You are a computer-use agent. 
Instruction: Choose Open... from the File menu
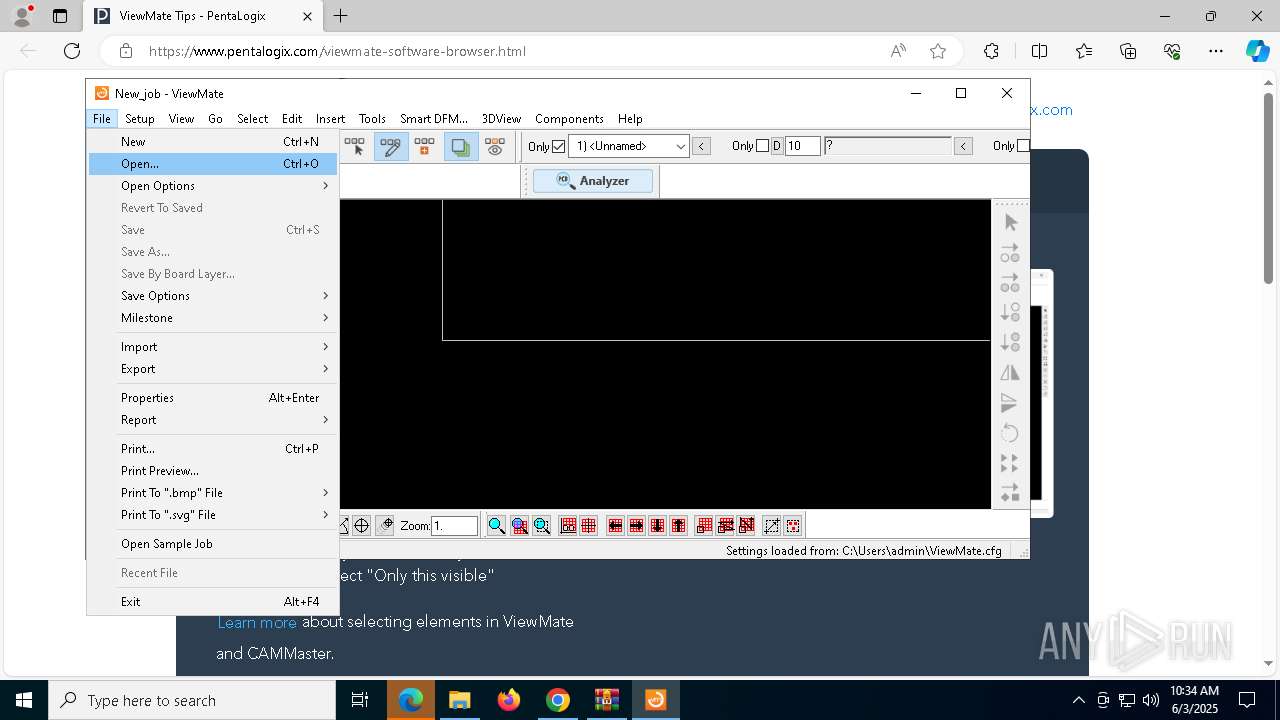[x=213, y=164]
